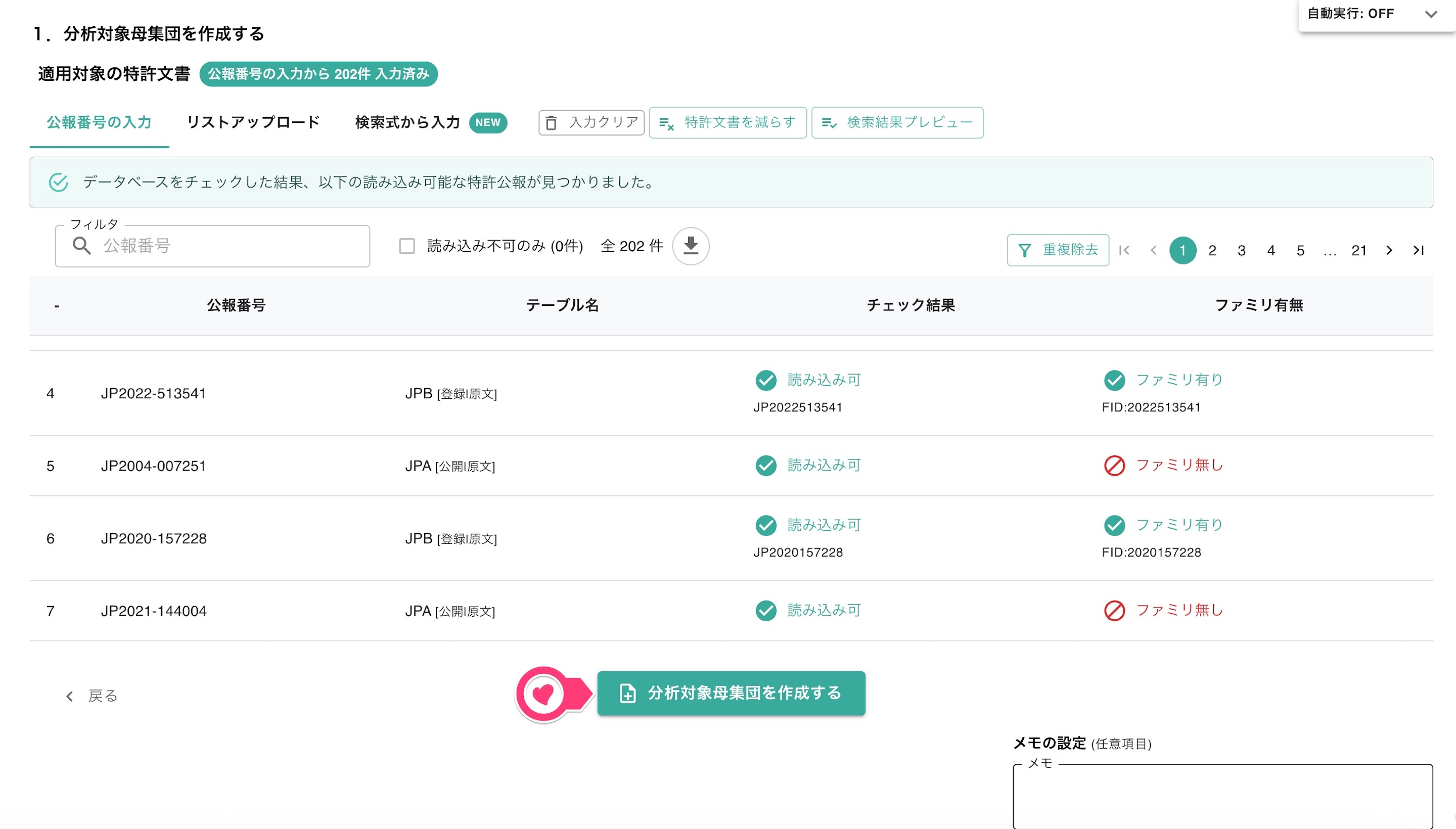Image resolution: width=1456 pixels, height=829 pixels.
Task: Open 検索結果プレビュー
Action: click(897, 122)
